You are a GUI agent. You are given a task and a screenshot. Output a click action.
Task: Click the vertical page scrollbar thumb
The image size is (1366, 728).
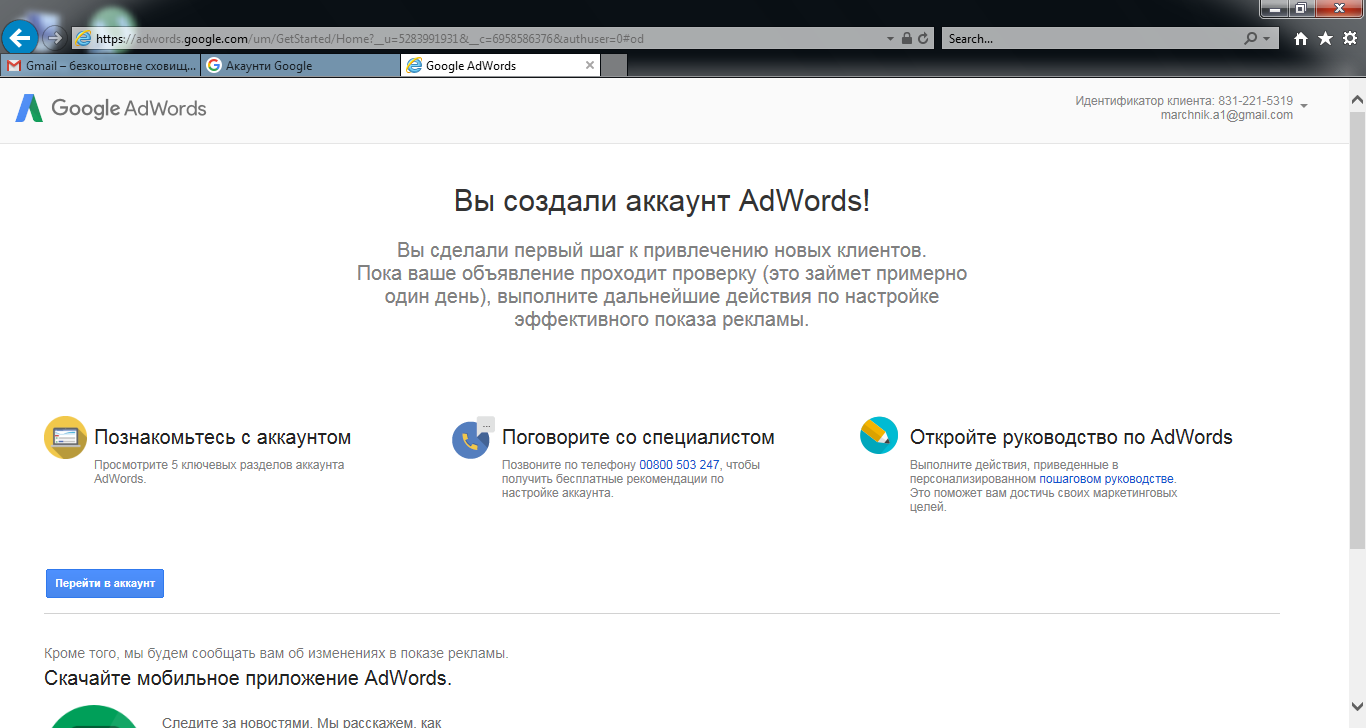pyautogui.click(x=1357, y=329)
